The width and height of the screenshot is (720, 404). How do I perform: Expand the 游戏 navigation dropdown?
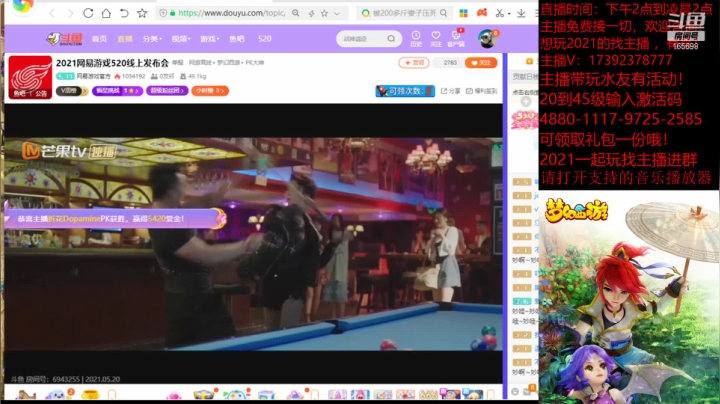pos(209,39)
